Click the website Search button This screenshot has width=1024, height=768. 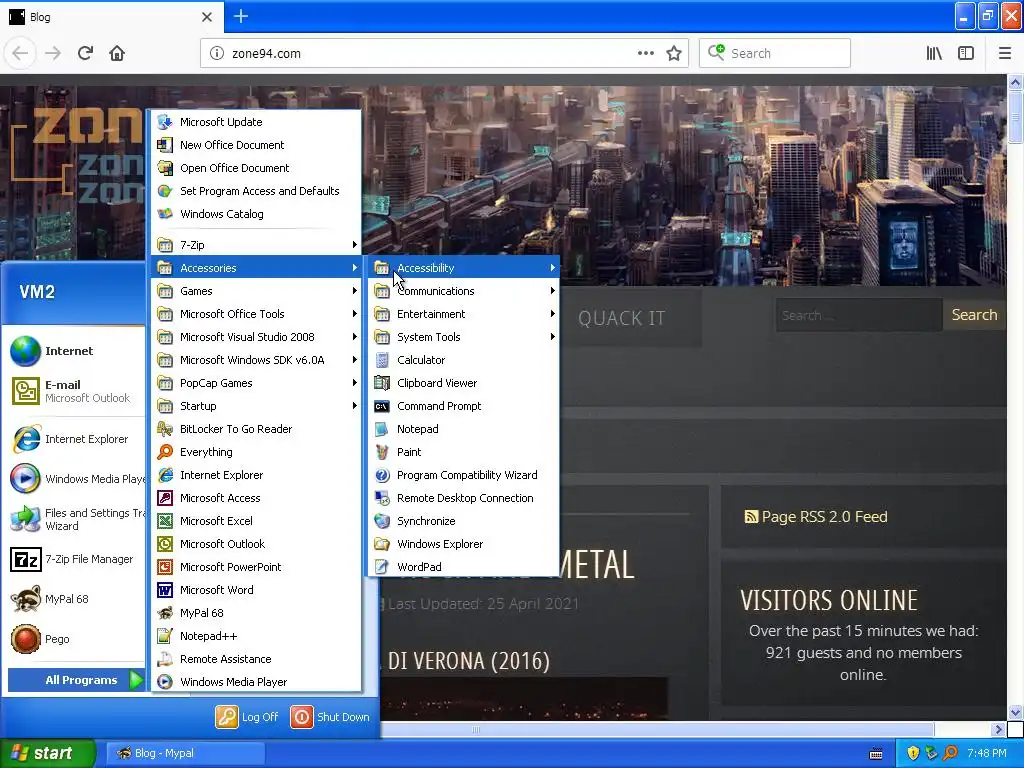pyautogui.click(x=974, y=315)
